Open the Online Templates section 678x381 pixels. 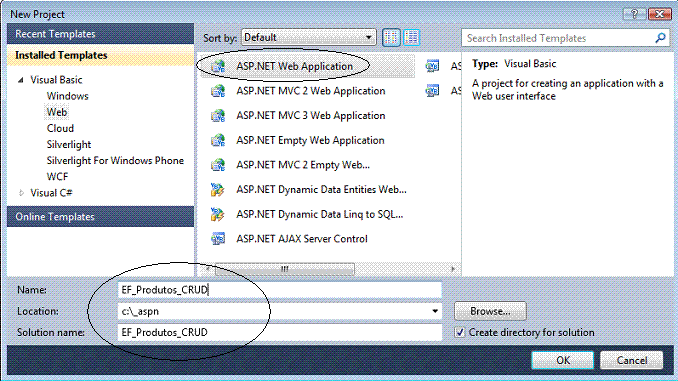(100, 217)
